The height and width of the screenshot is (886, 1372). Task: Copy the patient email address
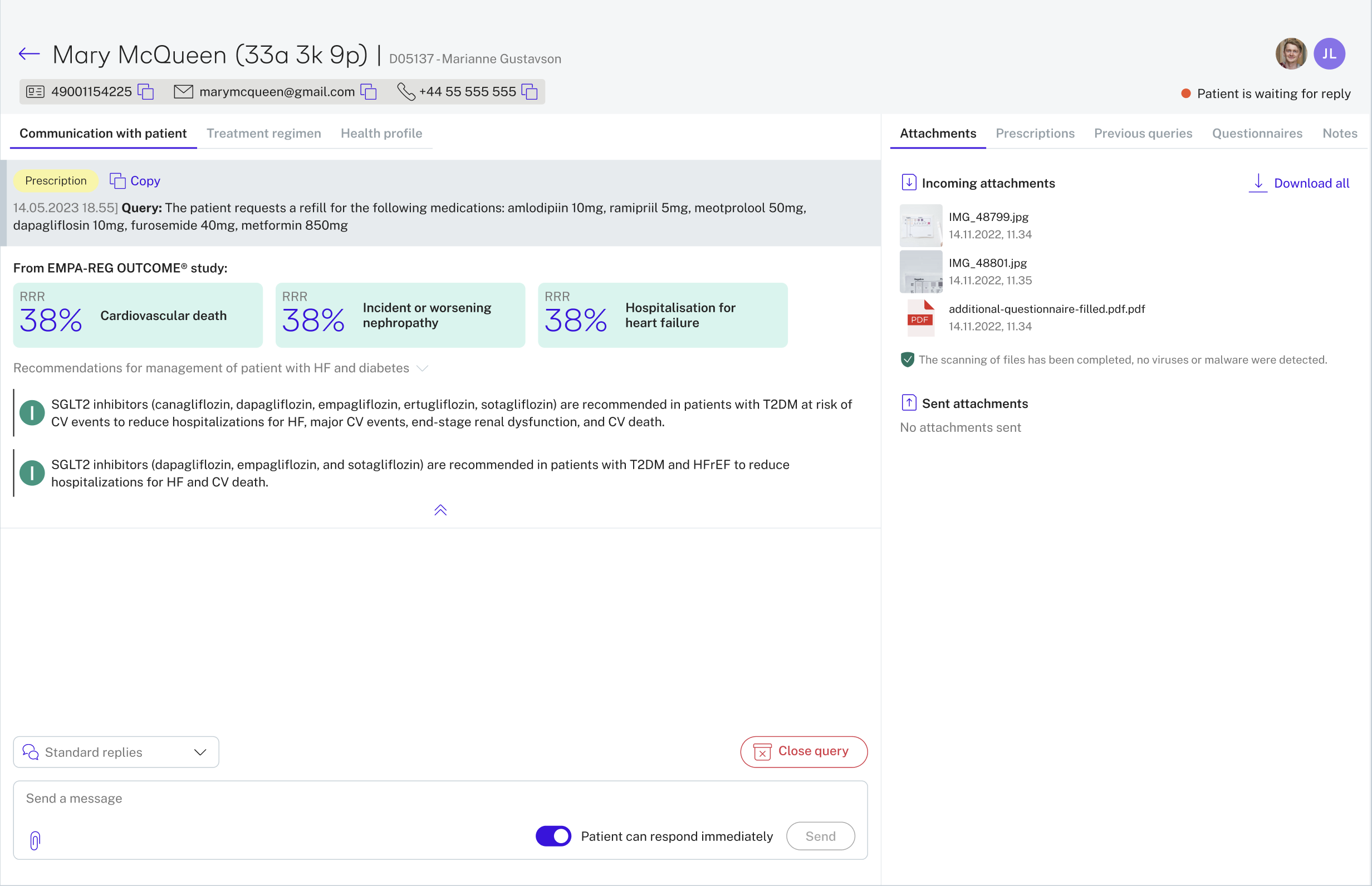368,92
